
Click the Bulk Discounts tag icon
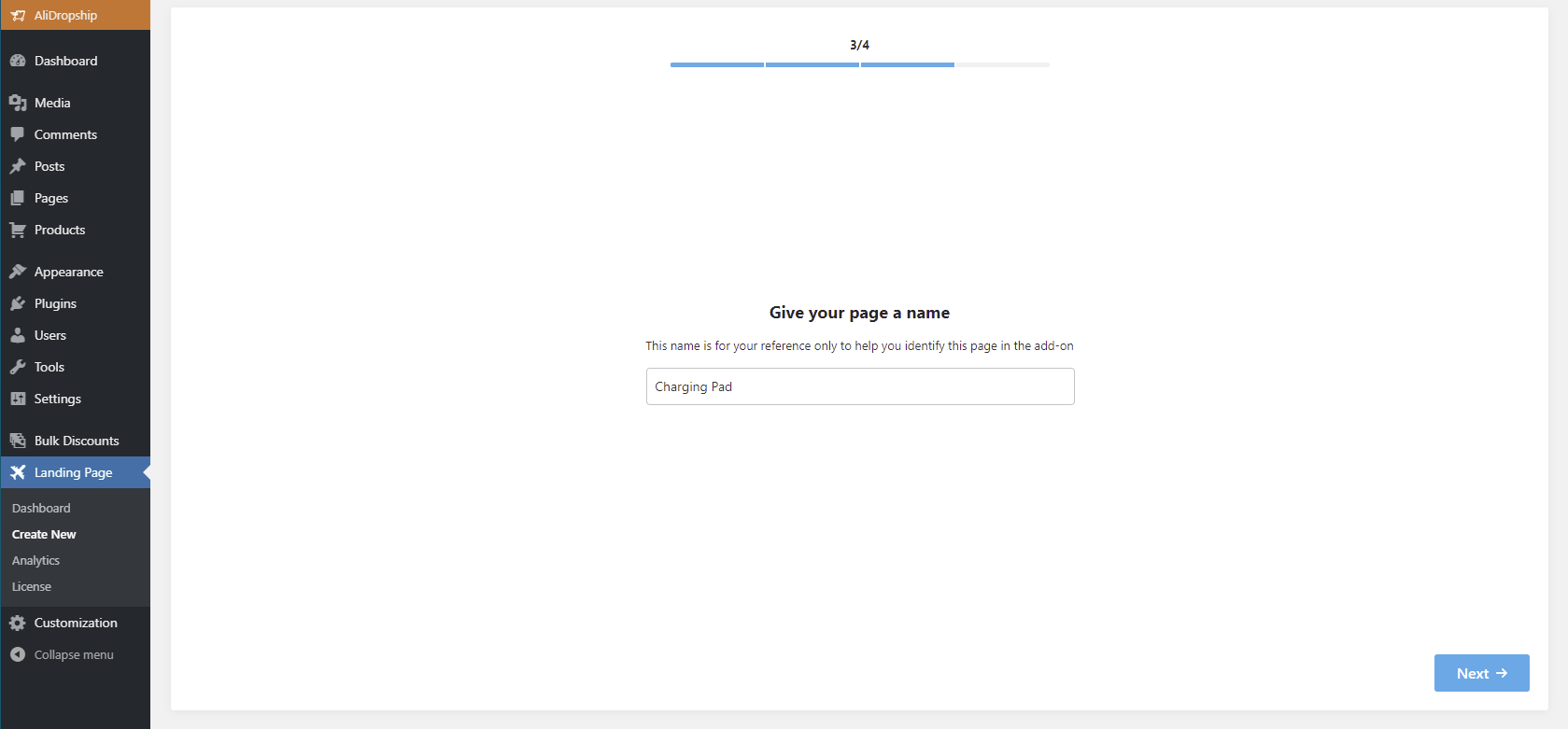coord(18,441)
